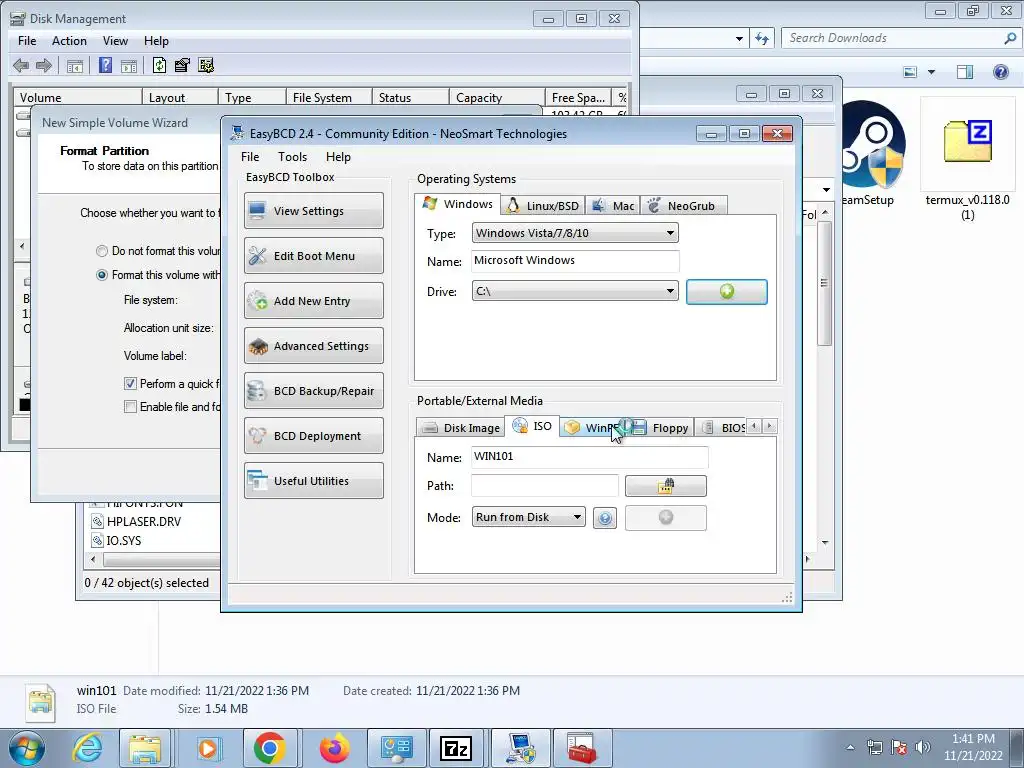Select Format this volume with settings option

coord(101,275)
